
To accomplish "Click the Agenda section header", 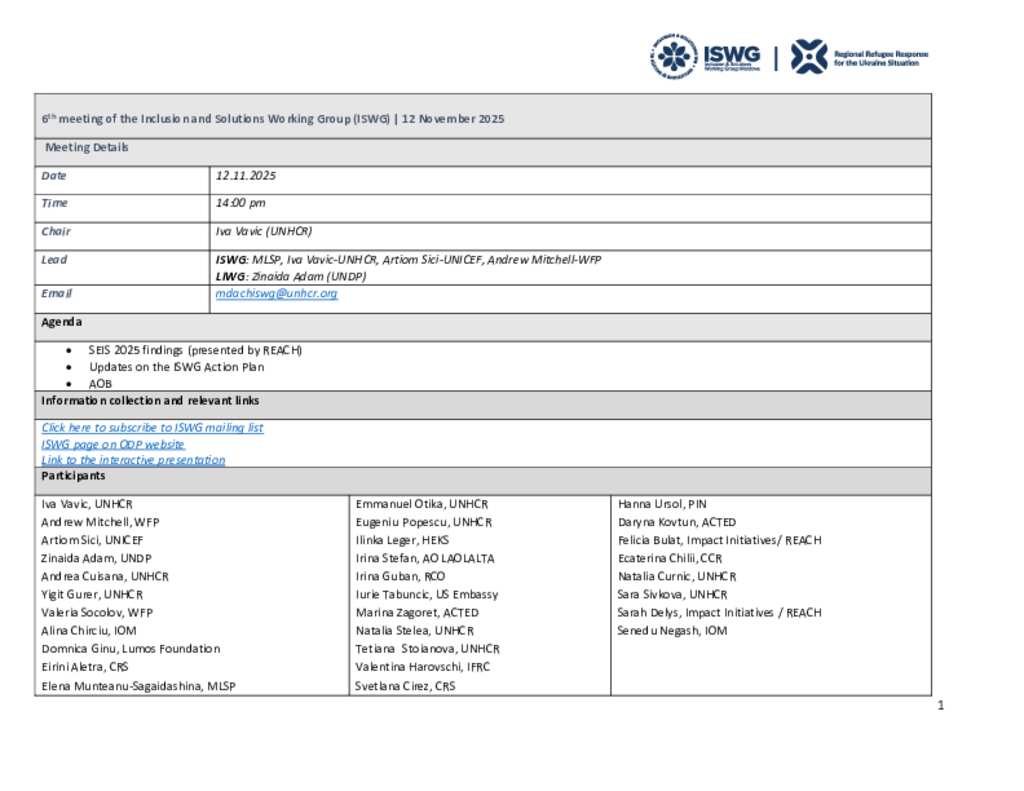I will 62,323.
